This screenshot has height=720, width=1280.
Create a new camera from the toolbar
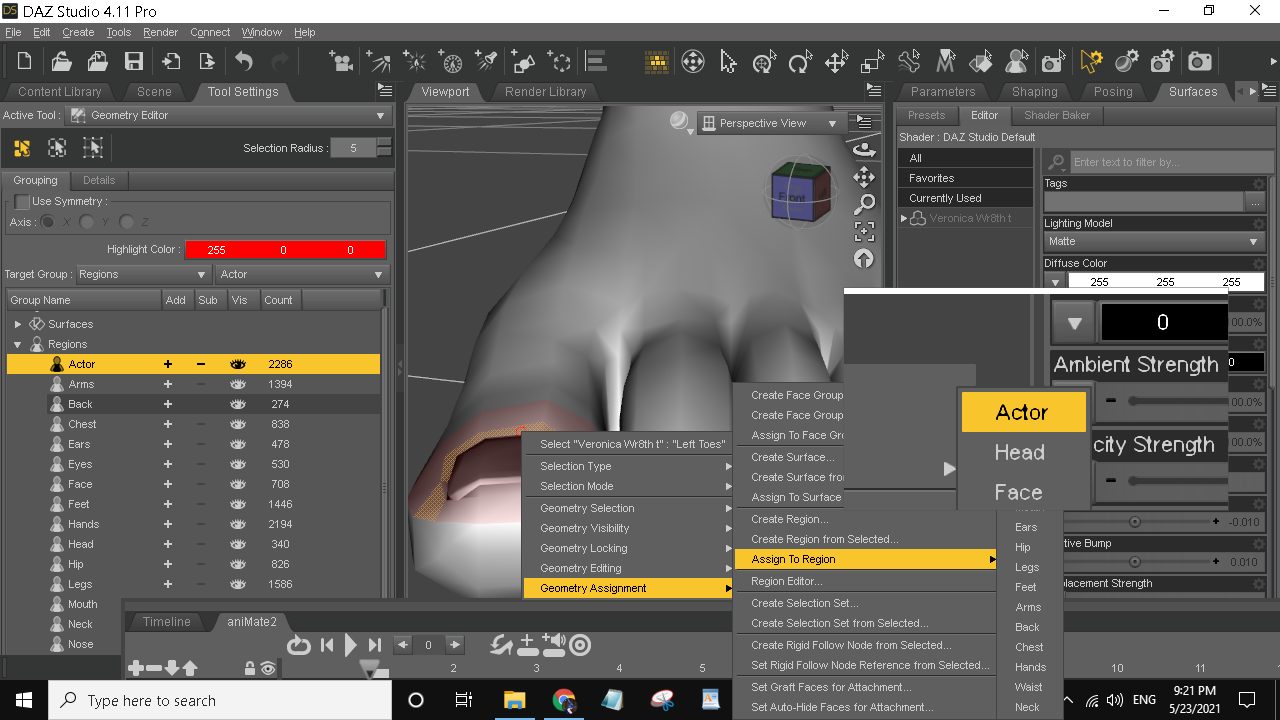342,62
